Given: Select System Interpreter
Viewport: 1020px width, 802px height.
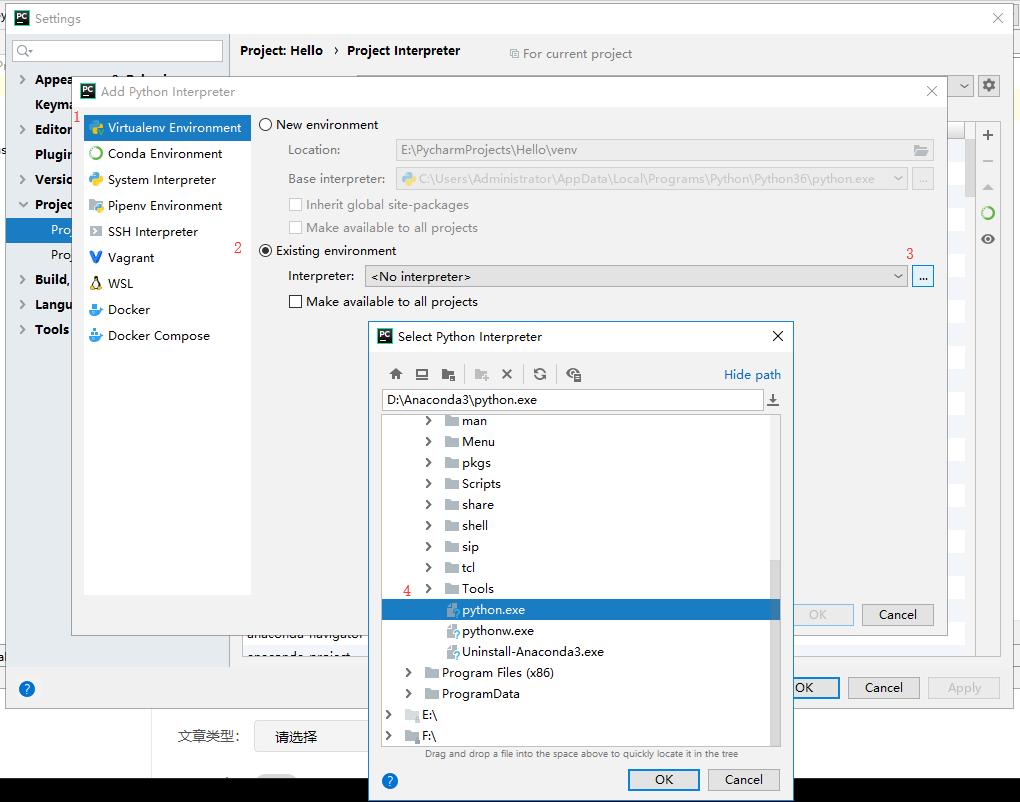Looking at the screenshot, I should pyautogui.click(x=167, y=180).
